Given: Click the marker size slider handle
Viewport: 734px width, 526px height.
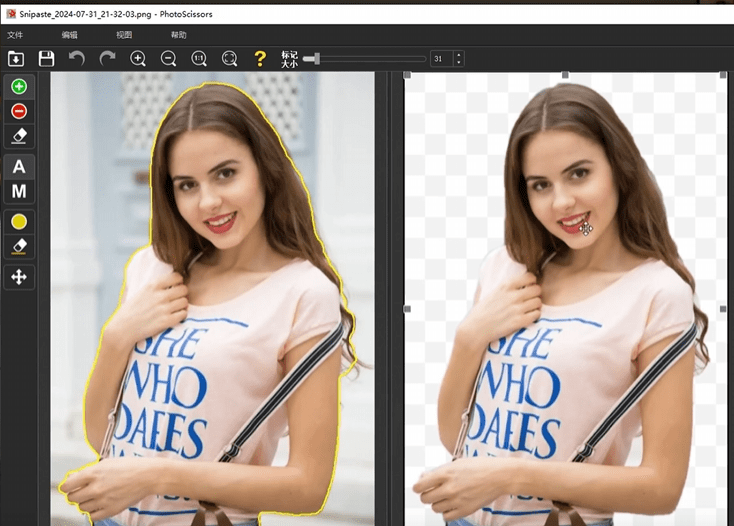Looking at the screenshot, I should (x=311, y=59).
